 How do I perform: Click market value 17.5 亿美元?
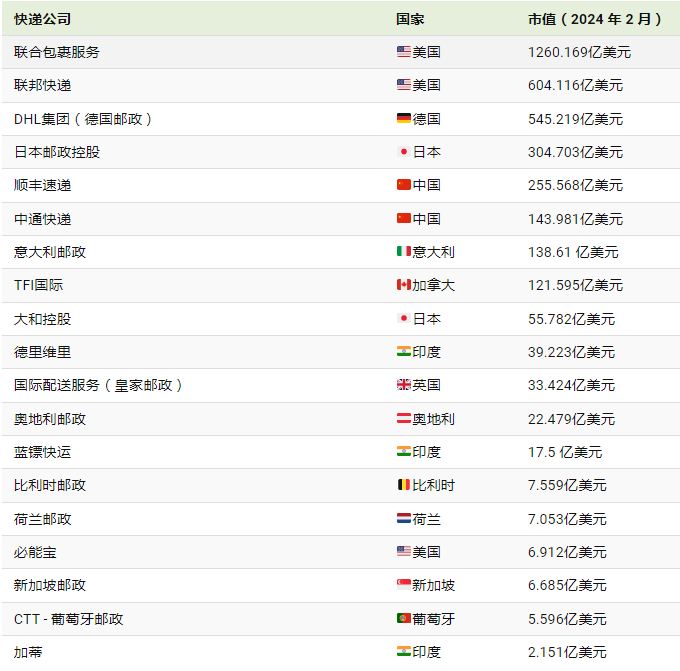point(565,452)
